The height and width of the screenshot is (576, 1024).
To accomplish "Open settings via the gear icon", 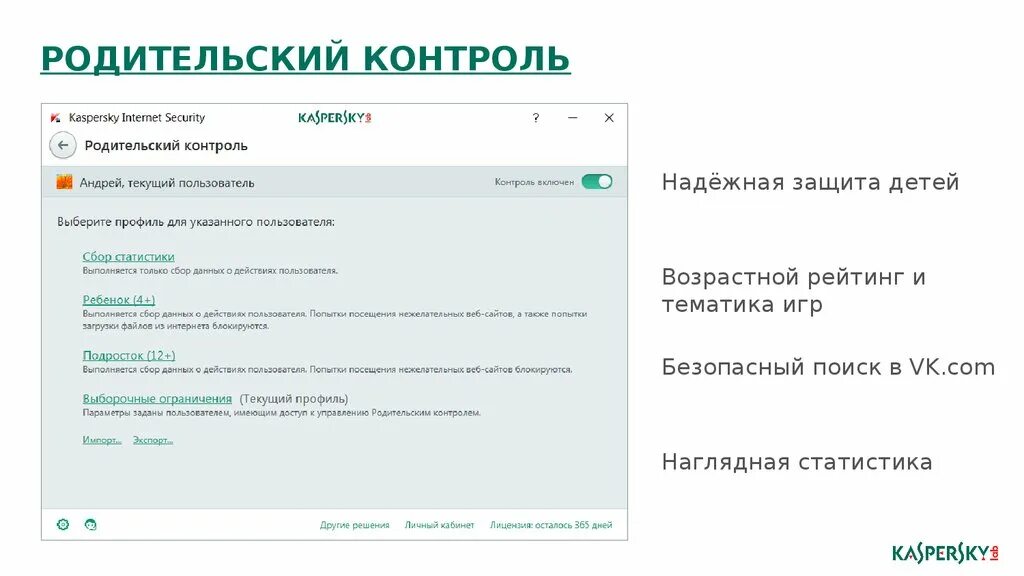I will [x=63, y=524].
